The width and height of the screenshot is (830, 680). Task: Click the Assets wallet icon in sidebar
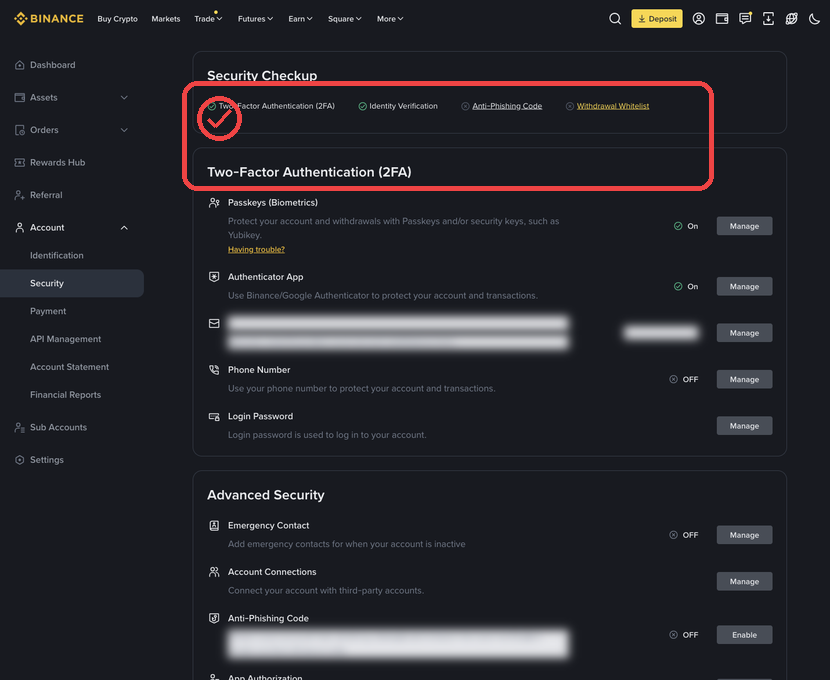20,97
